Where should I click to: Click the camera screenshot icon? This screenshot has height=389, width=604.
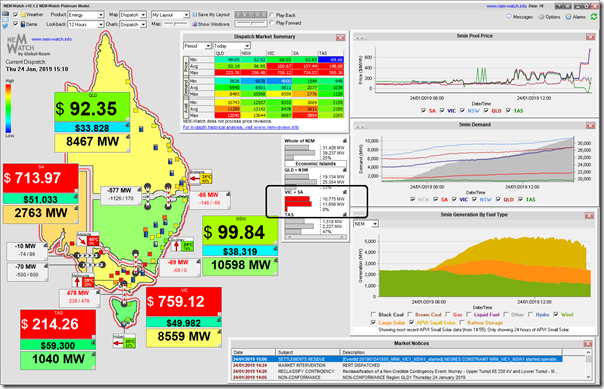[5, 14]
